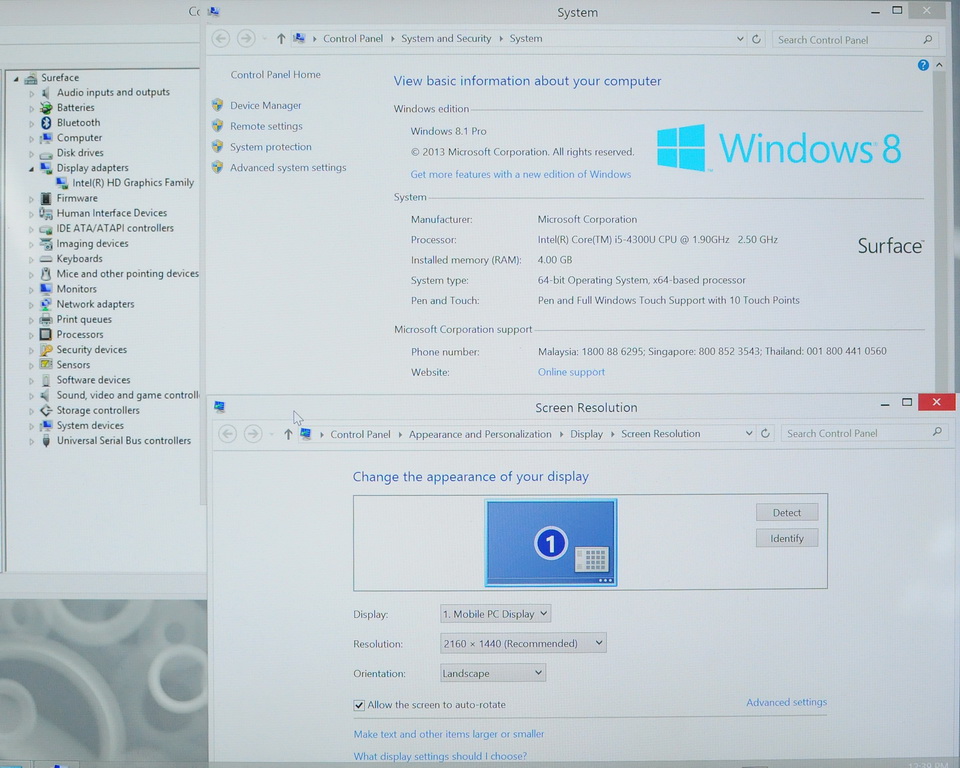Click the Detect button
This screenshot has width=960, height=768.
(x=787, y=513)
